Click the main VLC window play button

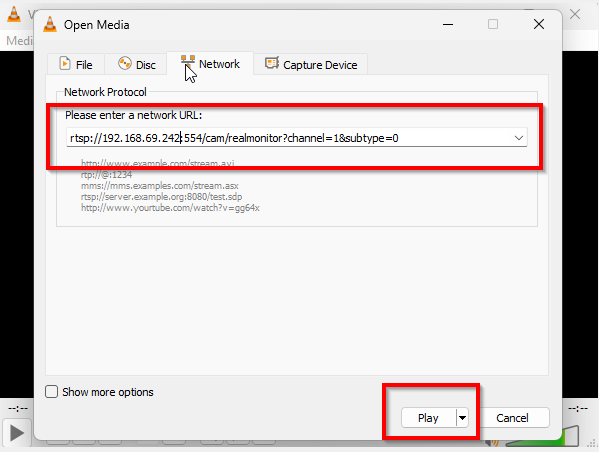(x=16, y=433)
